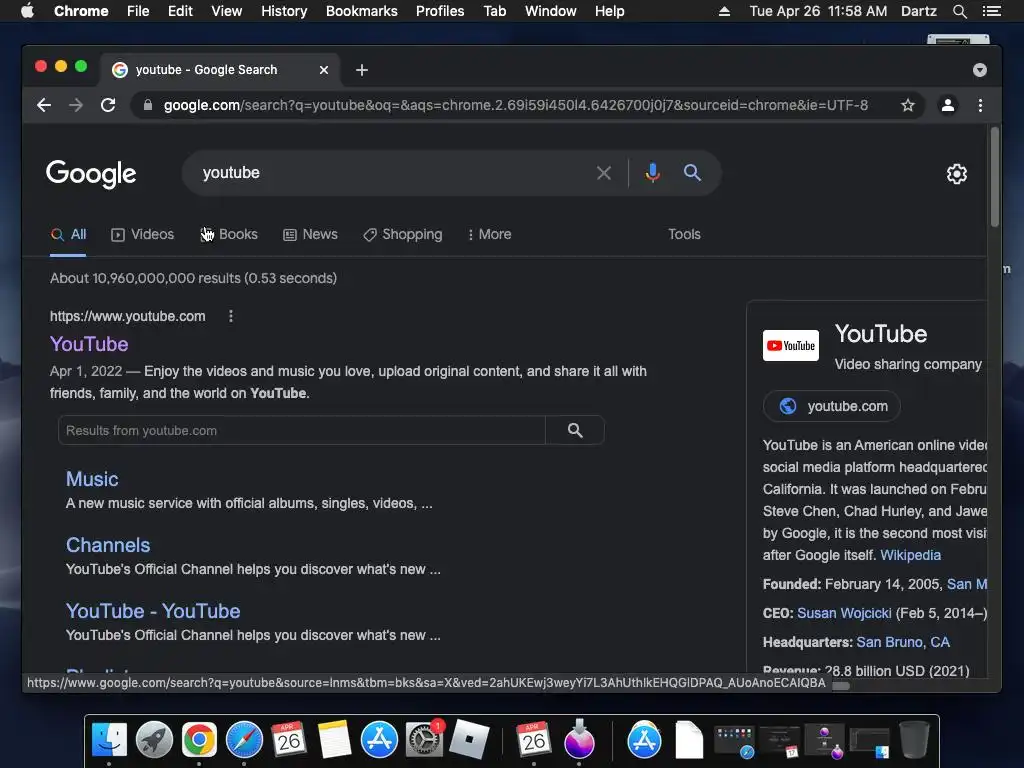This screenshot has height=768, width=1024.
Task: Submit the youtube.com site search button
Action: (575, 430)
